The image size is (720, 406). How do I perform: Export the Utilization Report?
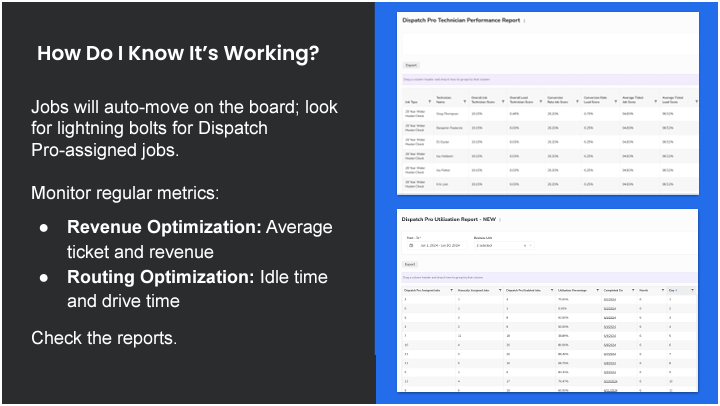[410, 264]
